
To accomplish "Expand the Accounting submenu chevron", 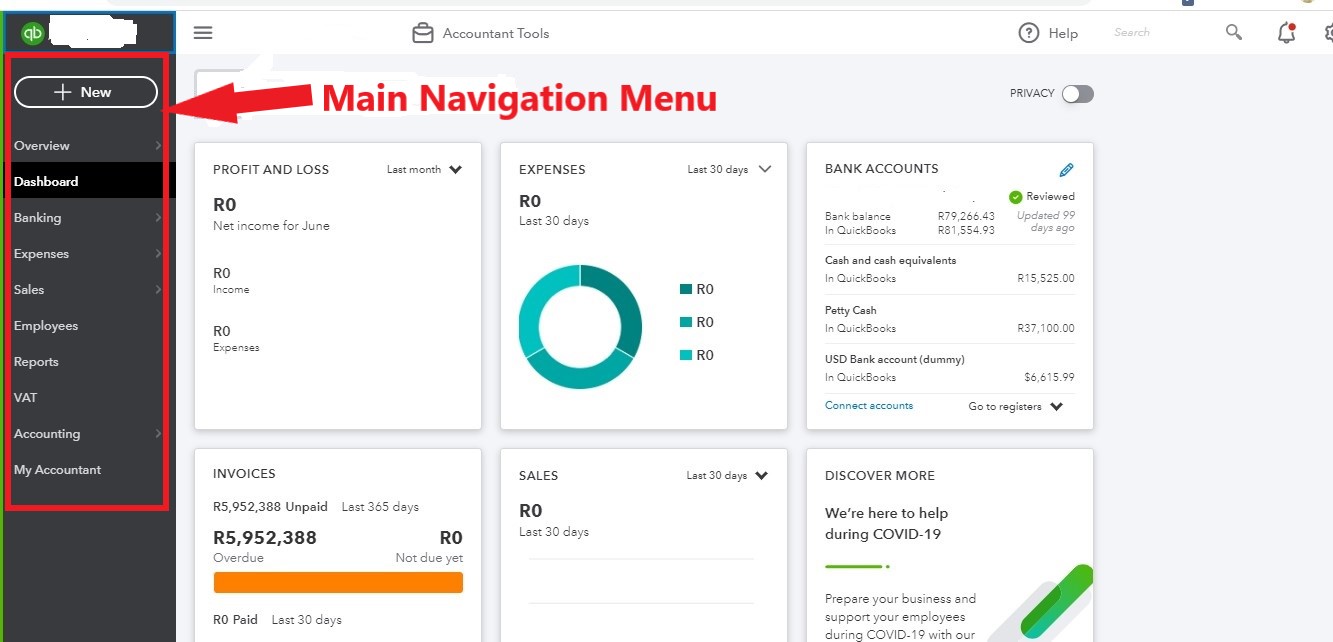I will 158,434.
